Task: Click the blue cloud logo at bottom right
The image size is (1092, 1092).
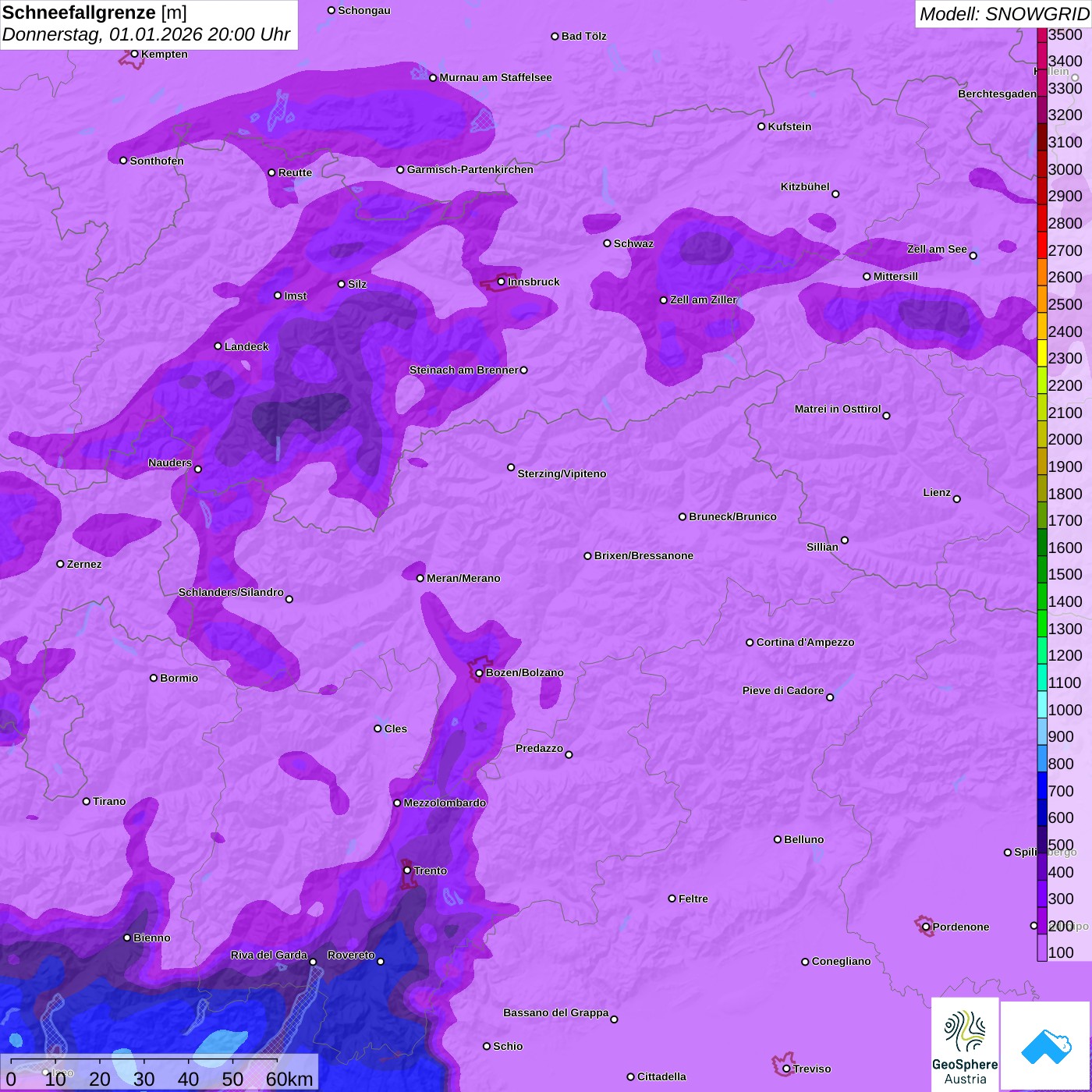Action: [1046, 1045]
